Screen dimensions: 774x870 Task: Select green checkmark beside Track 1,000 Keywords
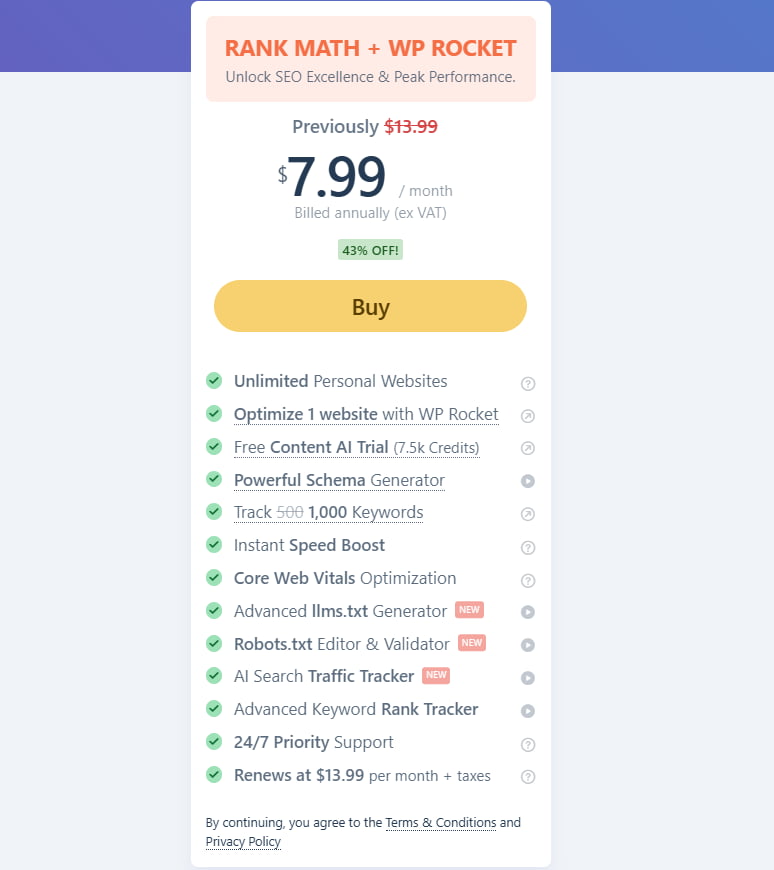tap(214, 513)
